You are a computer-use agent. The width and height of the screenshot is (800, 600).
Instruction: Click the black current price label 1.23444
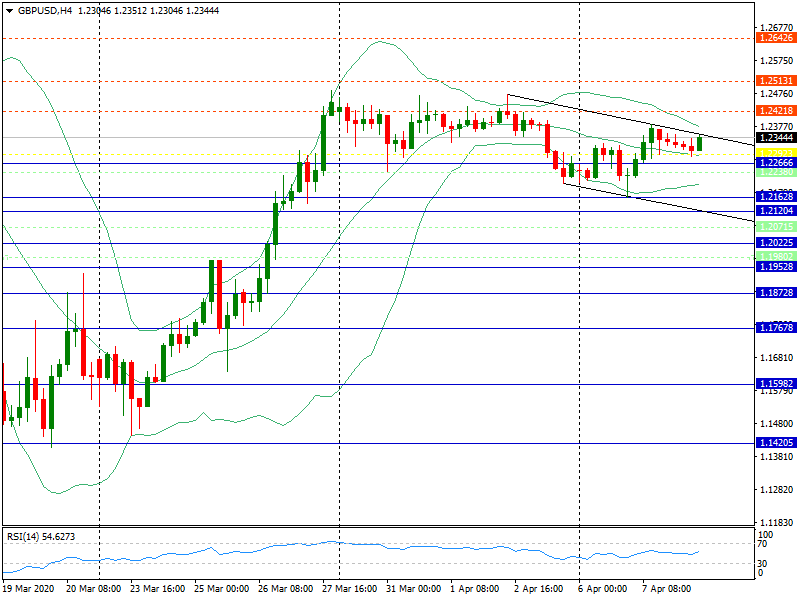(x=776, y=137)
